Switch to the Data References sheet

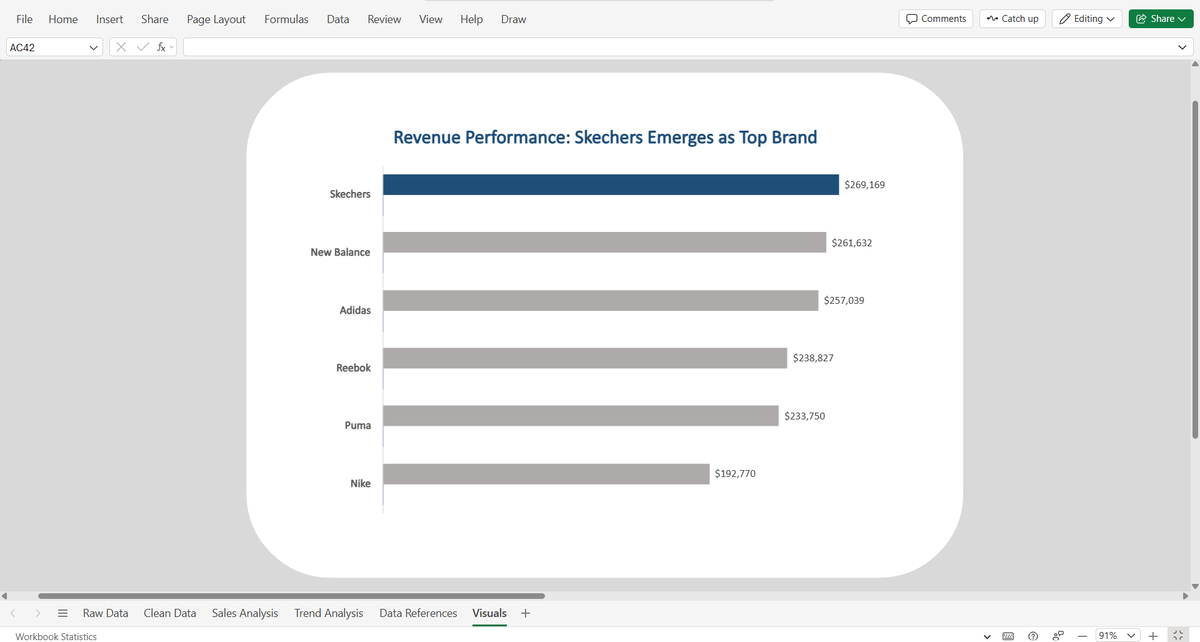pyautogui.click(x=418, y=613)
